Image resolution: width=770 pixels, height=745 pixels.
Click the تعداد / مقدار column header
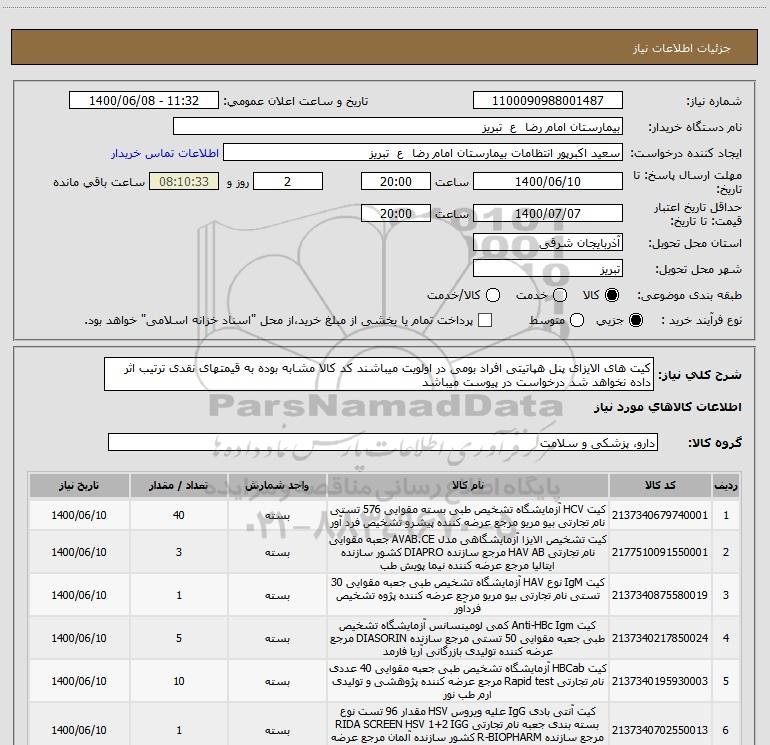(179, 486)
